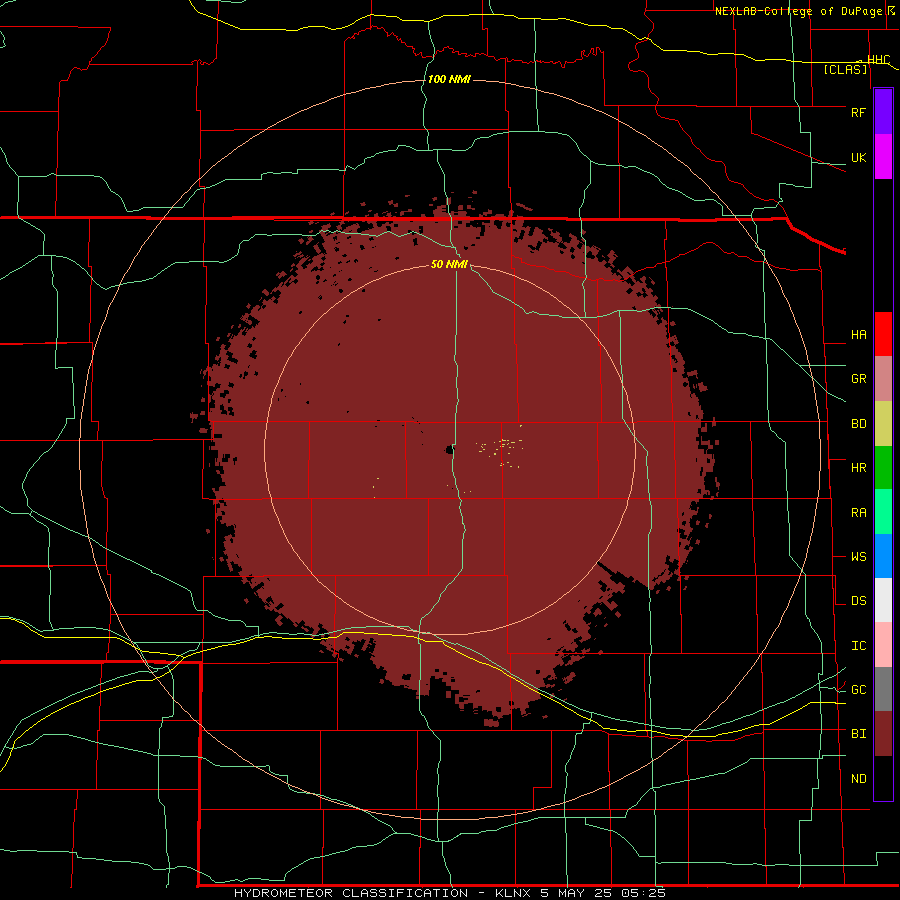Click the BI legend label
This screenshot has width=900, height=900.
point(858,734)
